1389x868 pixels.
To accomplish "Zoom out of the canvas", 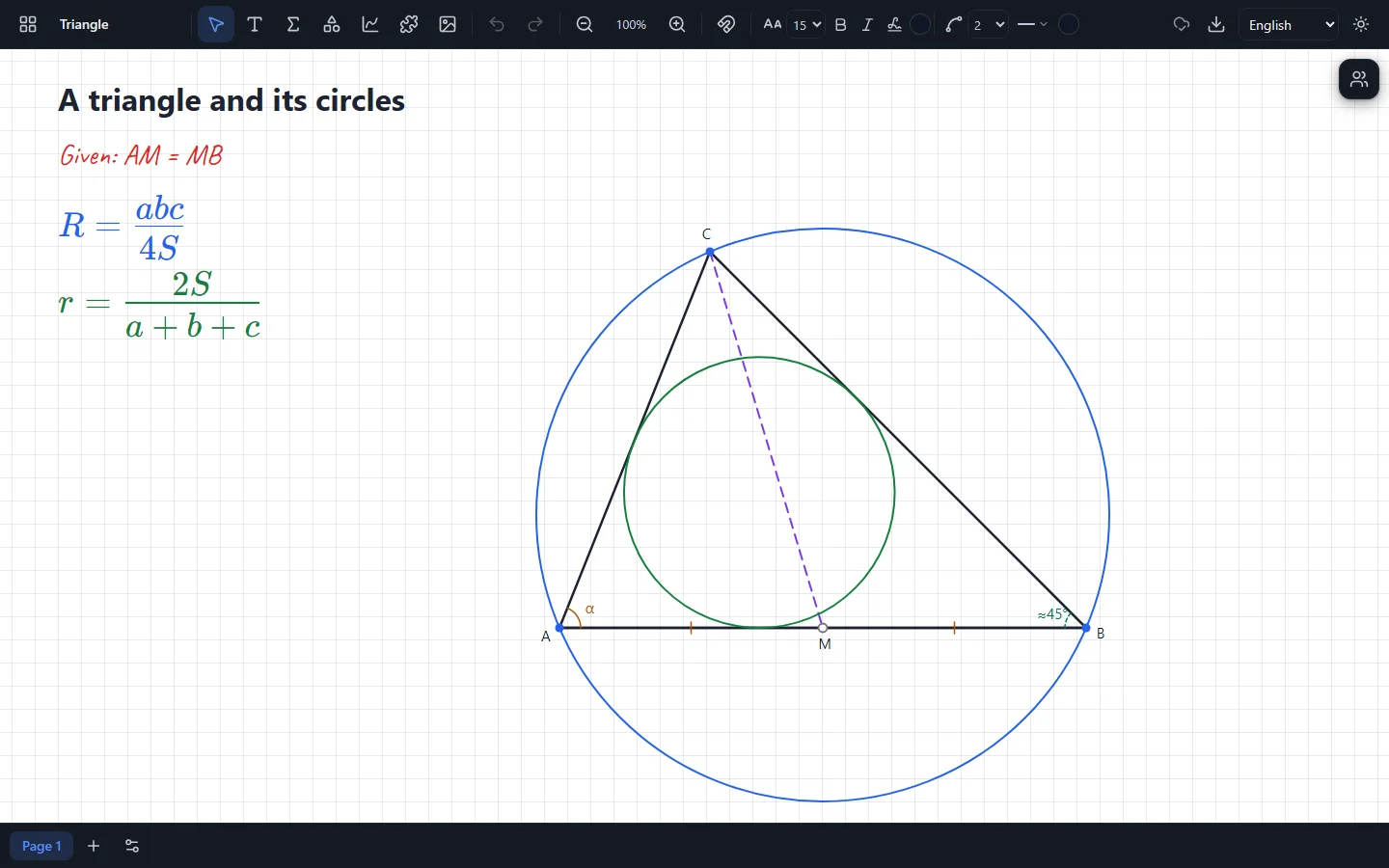I will (585, 24).
